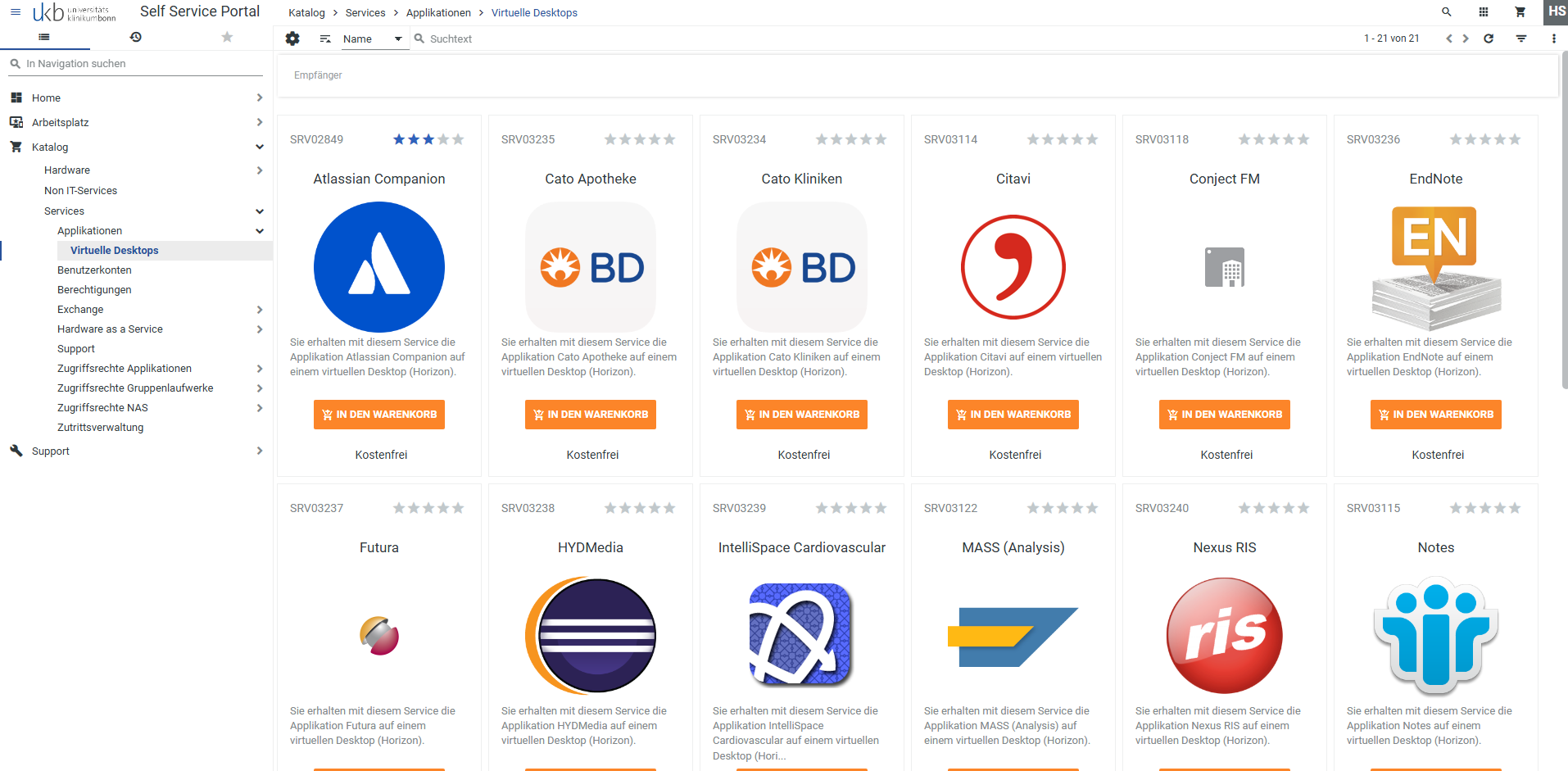1568x771 pixels.
Task: Click the Citavi logo image
Action: pos(1013,267)
